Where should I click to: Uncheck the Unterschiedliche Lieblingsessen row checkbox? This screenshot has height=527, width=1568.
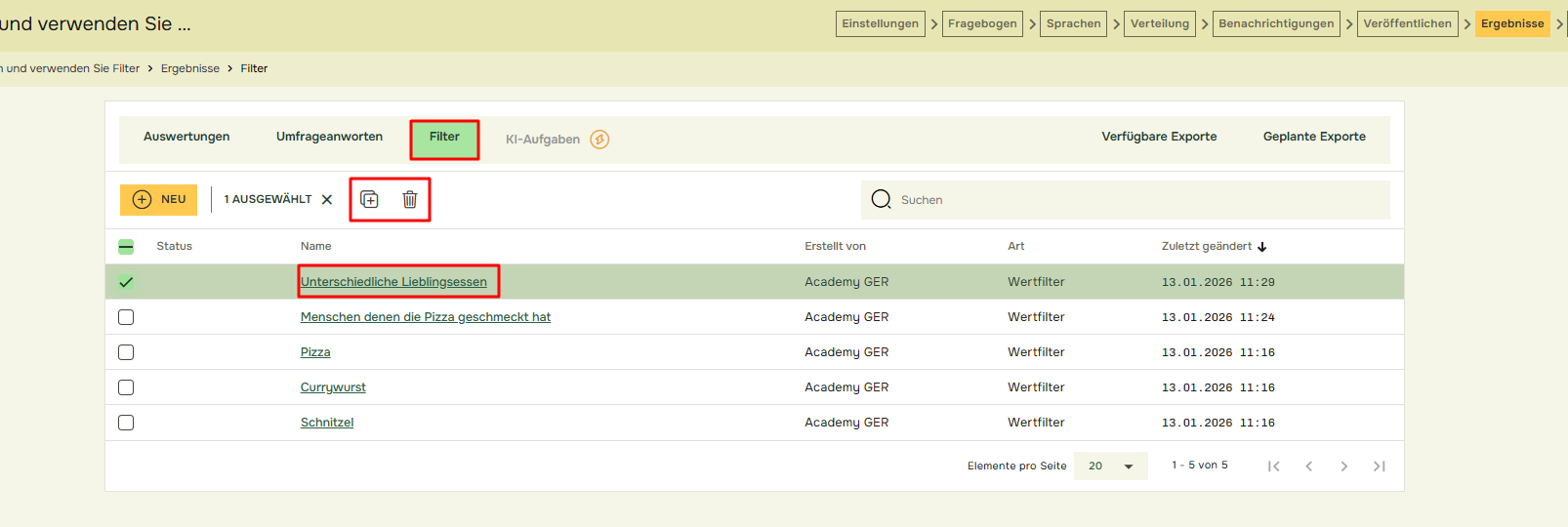[x=126, y=282]
